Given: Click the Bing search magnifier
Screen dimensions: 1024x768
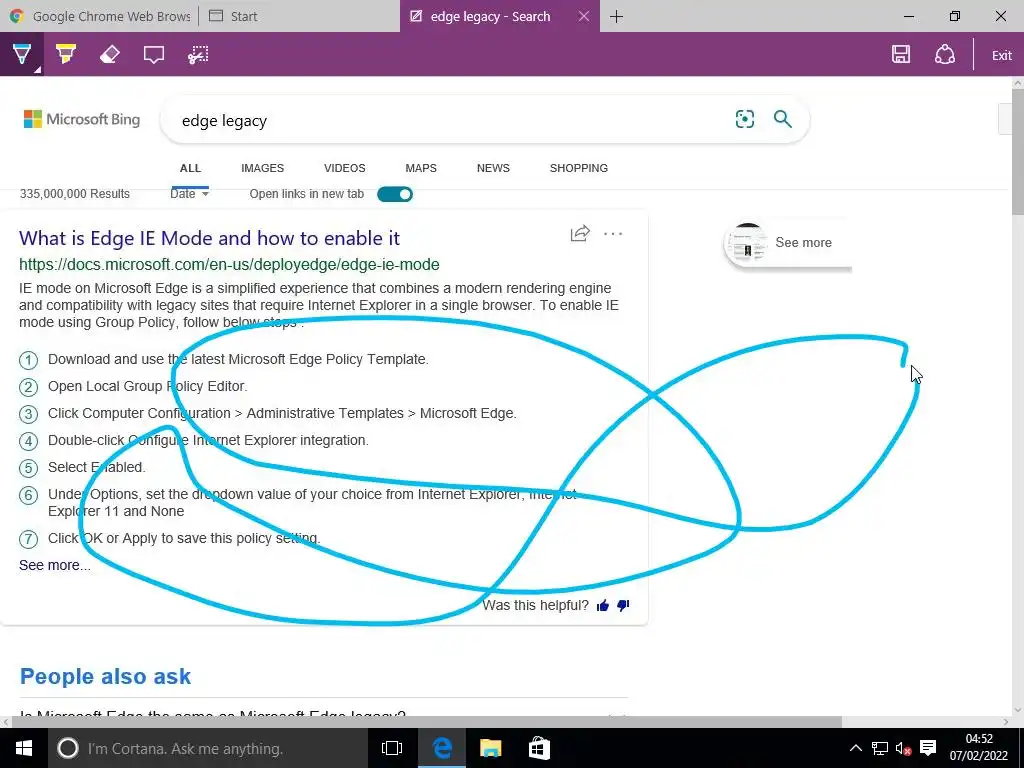Looking at the screenshot, I should pyautogui.click(x=782, y=119).
